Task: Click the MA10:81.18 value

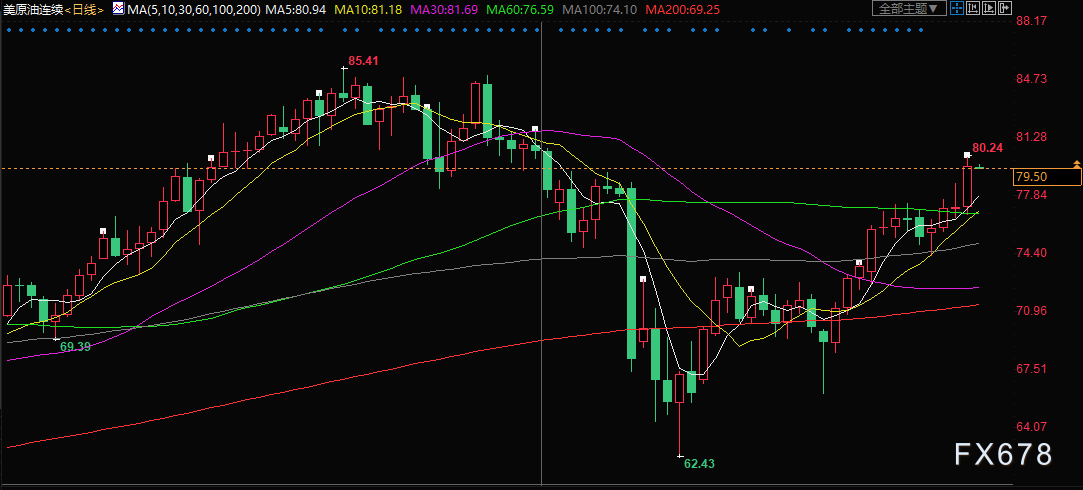Action: [368, 10]
